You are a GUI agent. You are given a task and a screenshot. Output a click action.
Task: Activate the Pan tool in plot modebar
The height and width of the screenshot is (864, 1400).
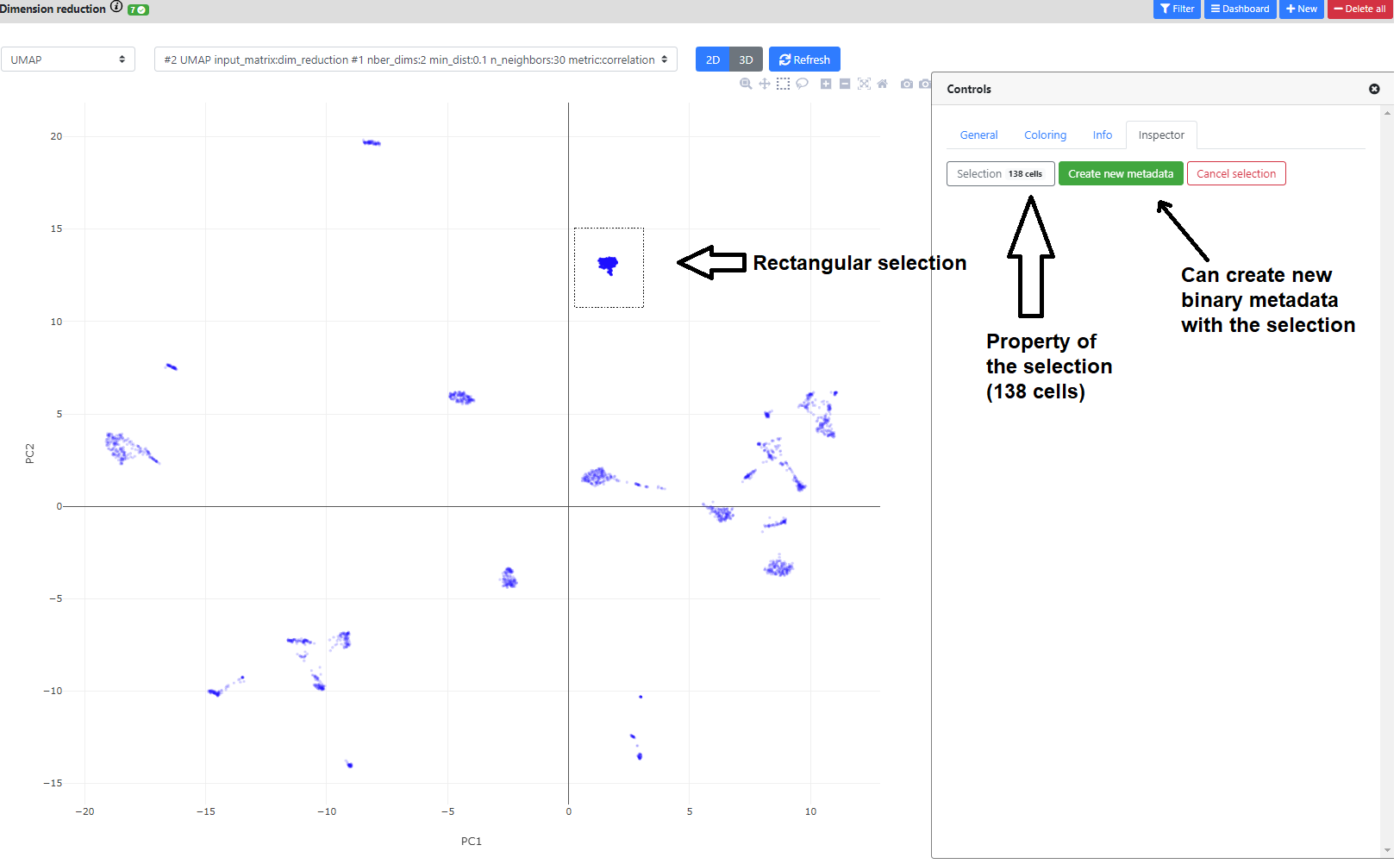point(764,84)
